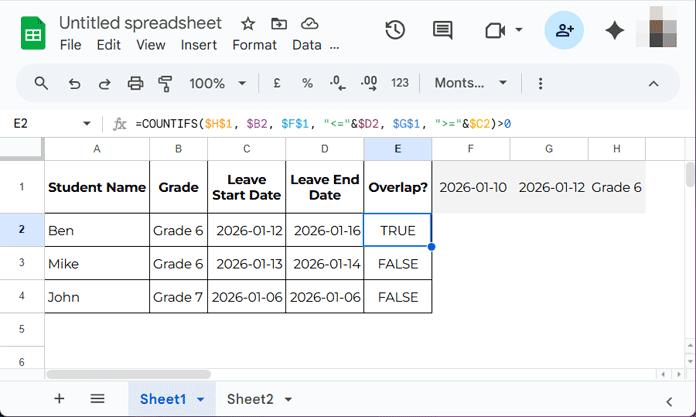Open the File menu
Image resolution: width=696 pixels, height=417 pixels.
pyautogui.click(x=71, y=45)
